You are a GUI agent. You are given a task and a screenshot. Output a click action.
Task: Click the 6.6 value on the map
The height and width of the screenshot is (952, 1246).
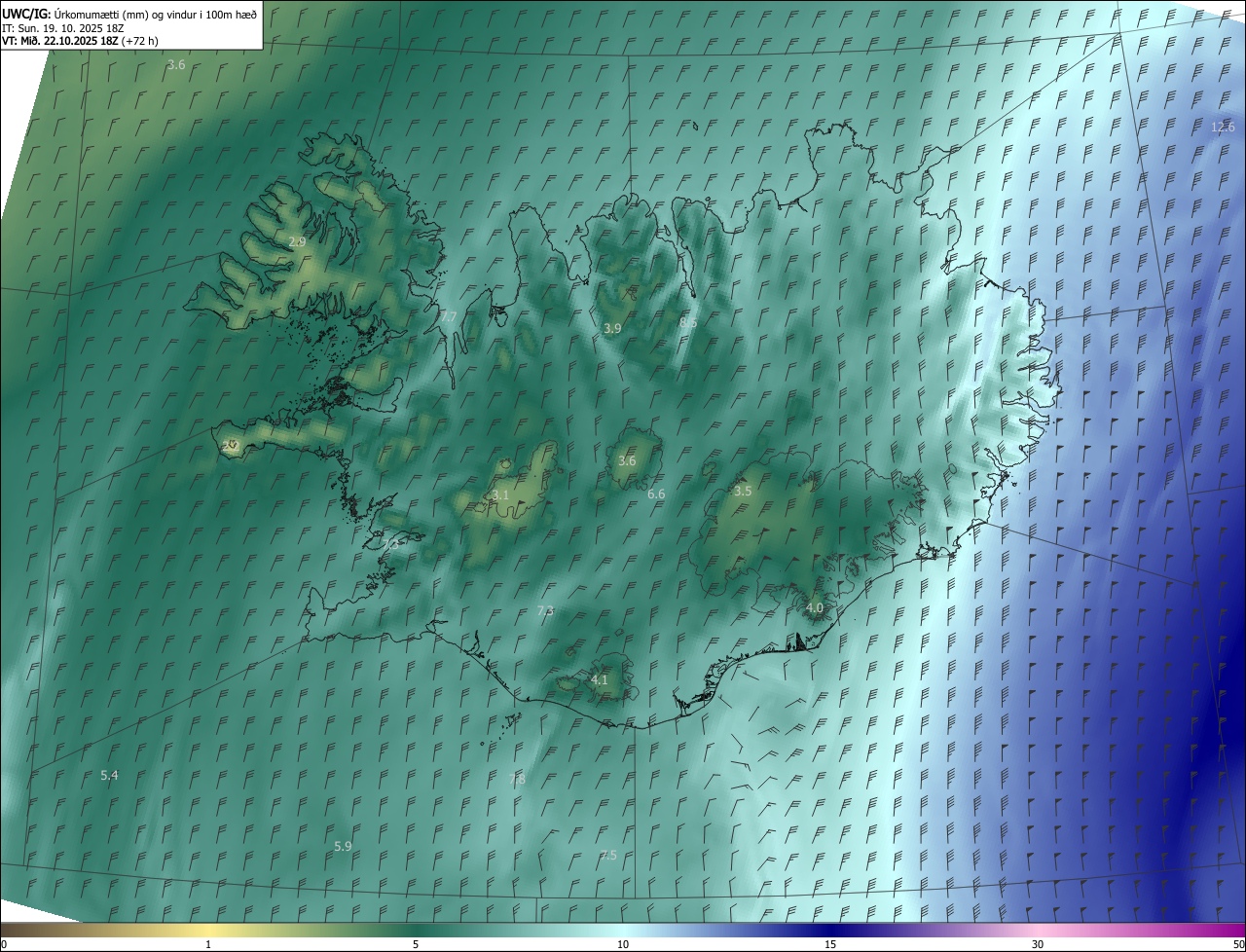(x=656, y=494)
